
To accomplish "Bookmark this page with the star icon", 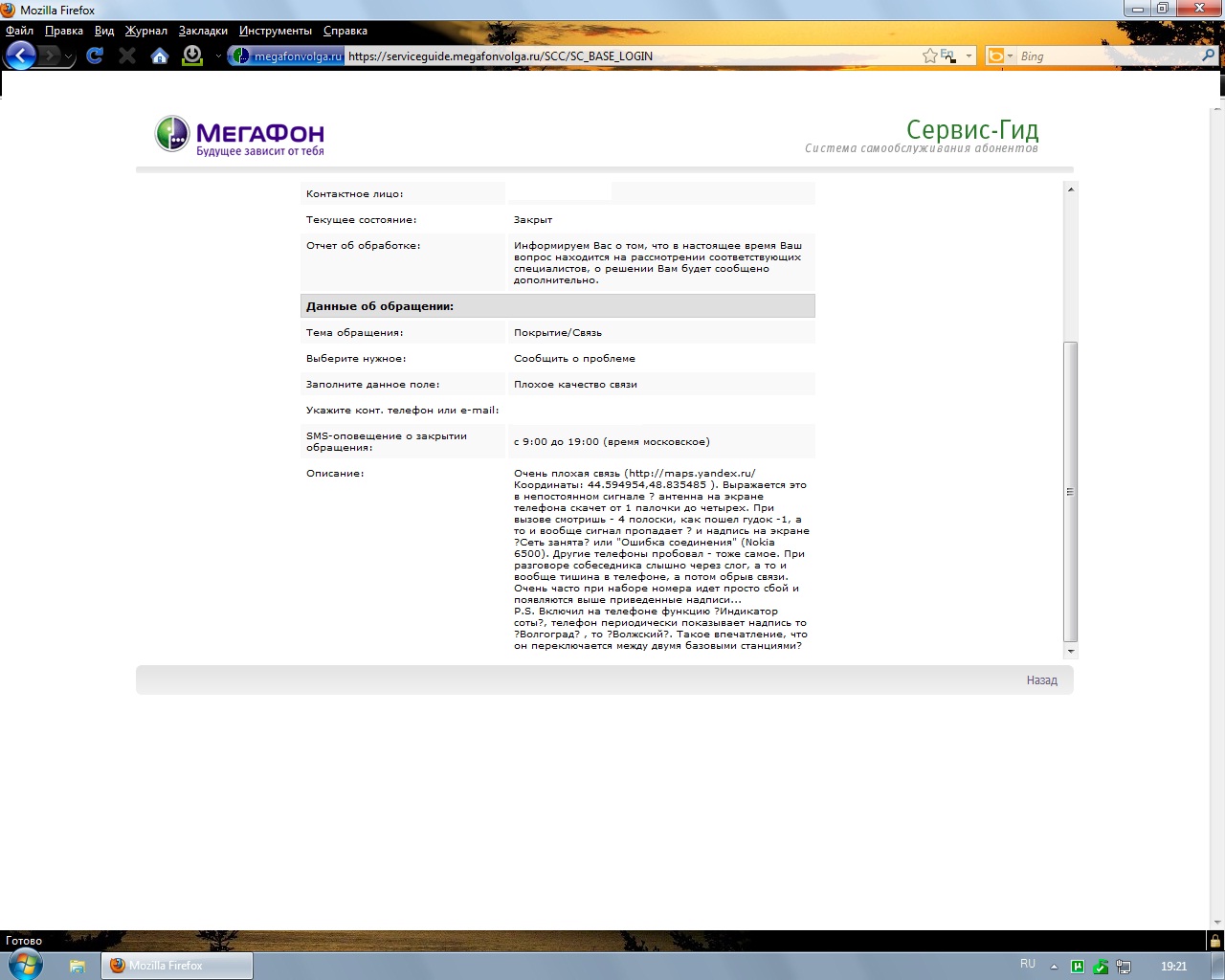I will point(929,56).
